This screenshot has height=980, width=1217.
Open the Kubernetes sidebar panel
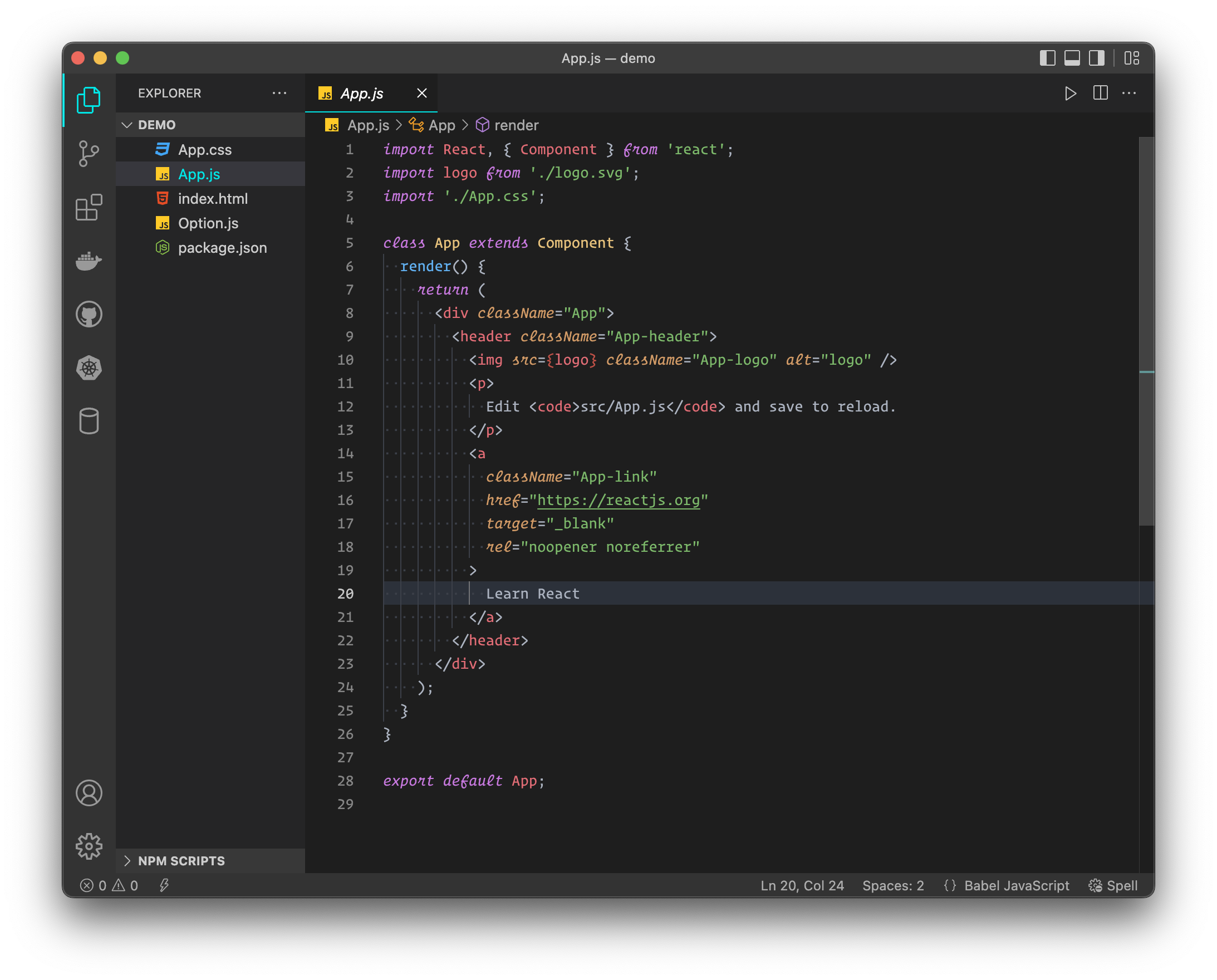coord(89,368)
